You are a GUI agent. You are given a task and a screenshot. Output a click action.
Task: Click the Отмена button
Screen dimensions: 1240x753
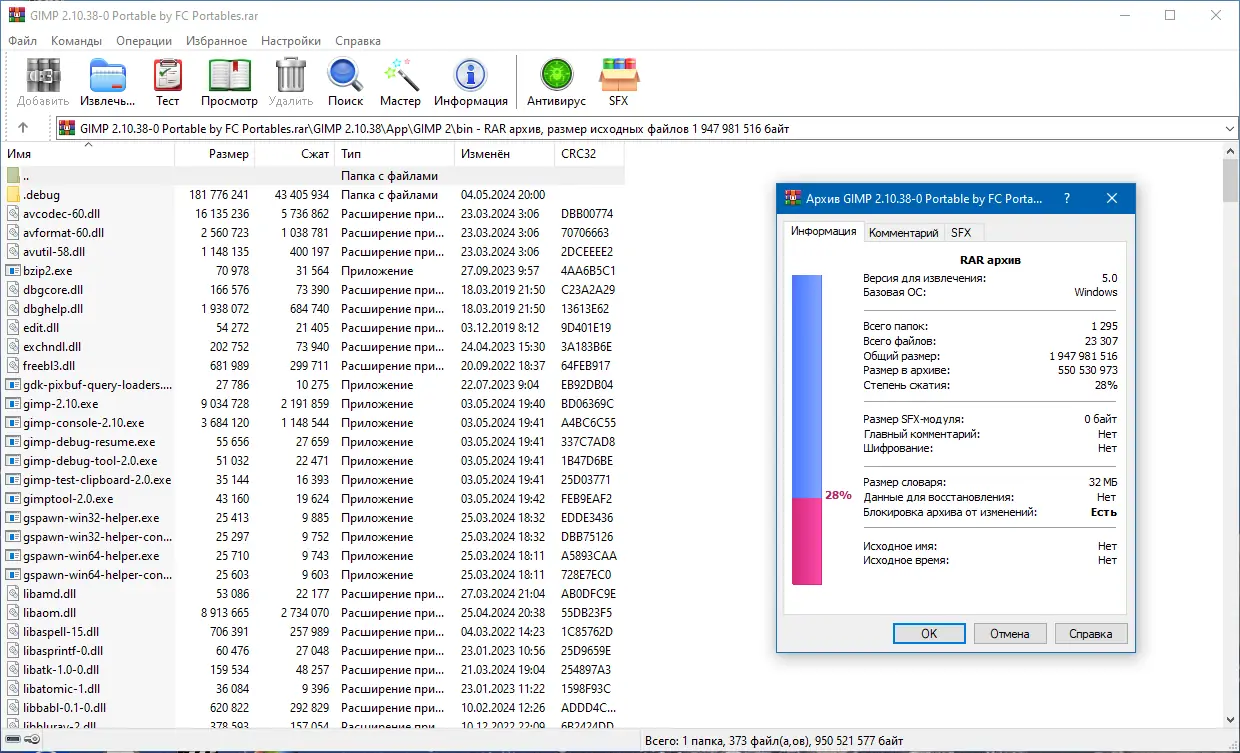(1010, 634)
